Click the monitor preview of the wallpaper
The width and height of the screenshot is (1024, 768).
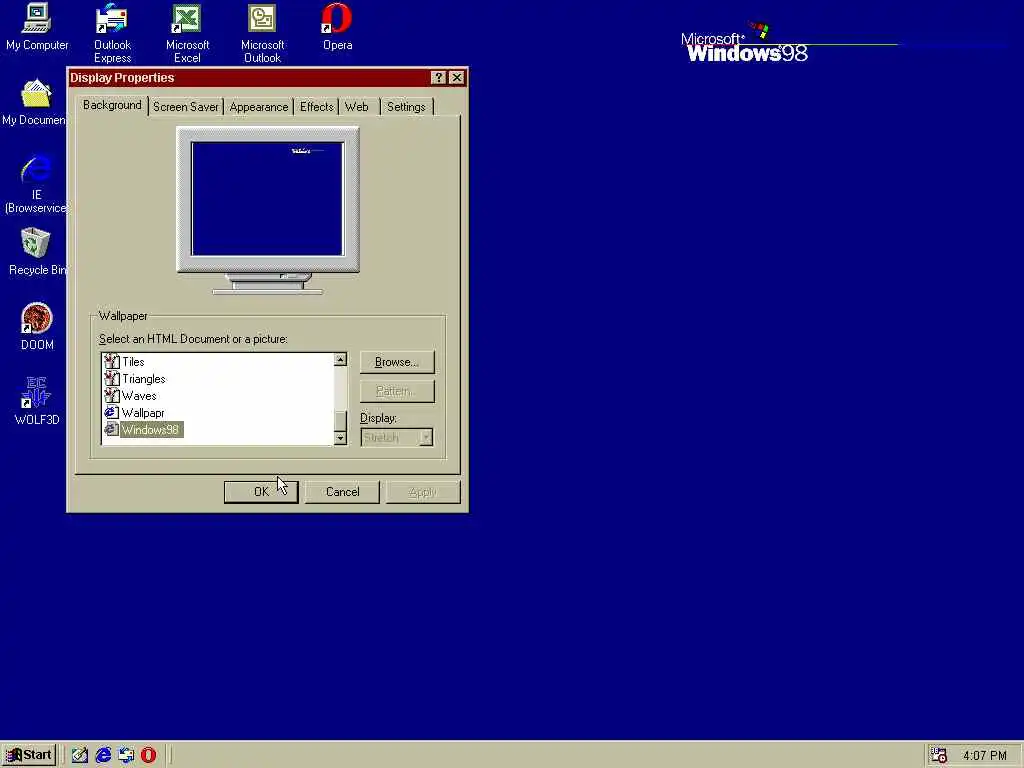[x=267, y=199]
